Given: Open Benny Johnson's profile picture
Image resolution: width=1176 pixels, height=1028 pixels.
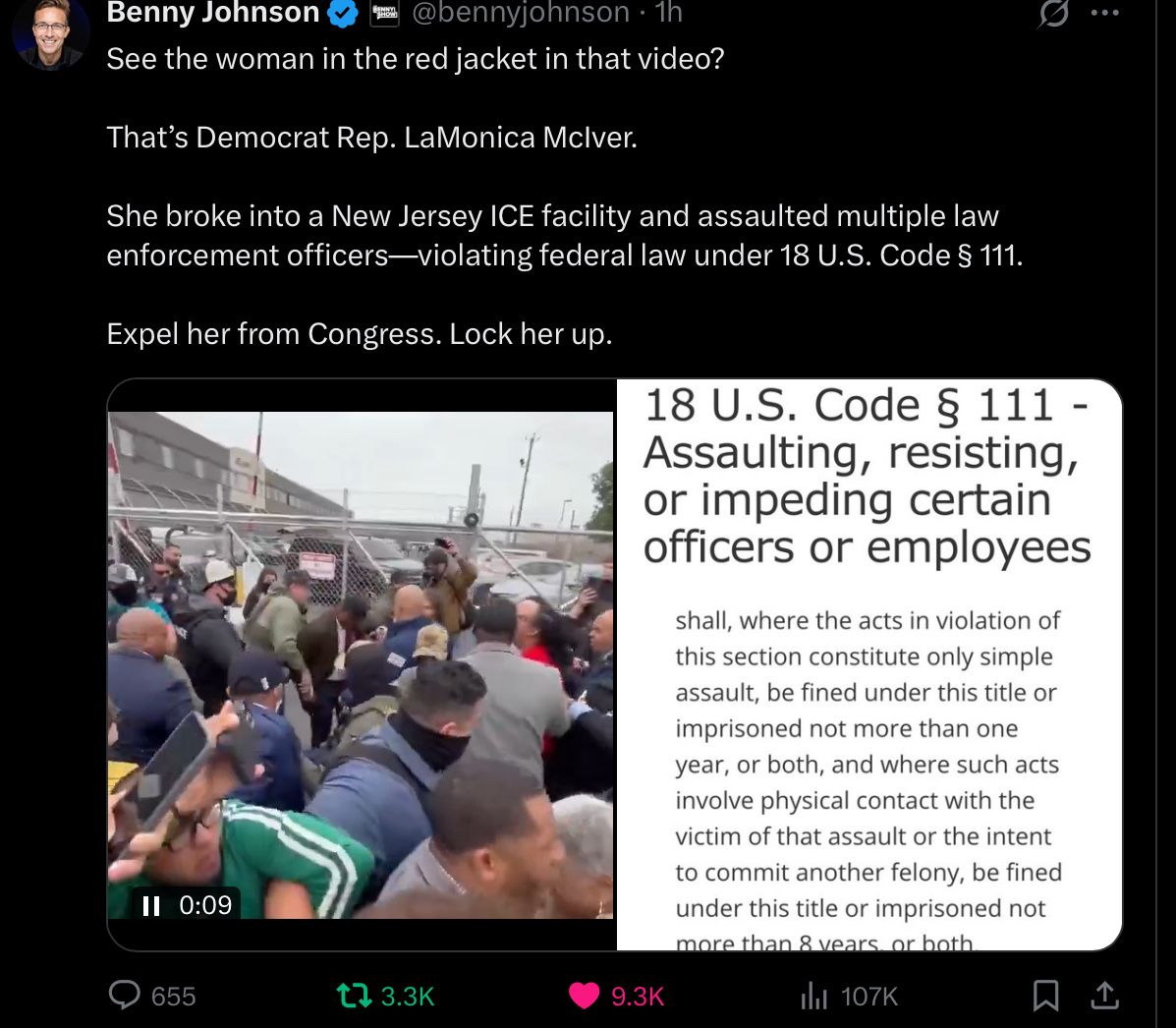Looking at the screenshot, I should click(x=51, y=33).
